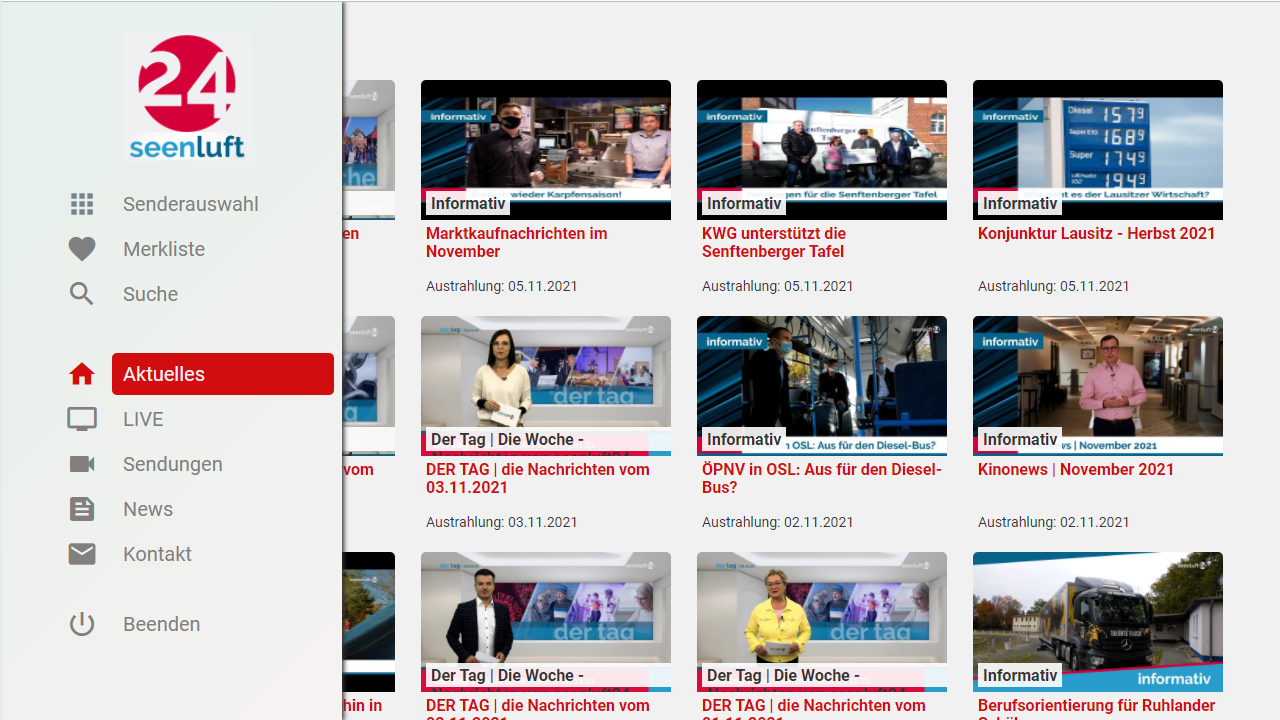Open the title 'Marktkaufnachrichten im November'

pyautogui.click(x=517, y=242)
